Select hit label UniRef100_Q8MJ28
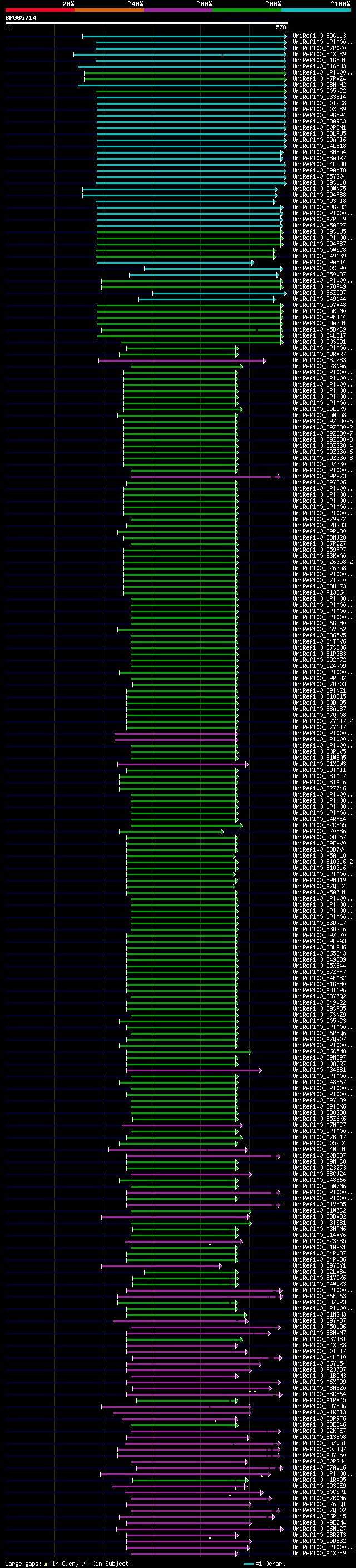356x1568 pixels. 319,537
